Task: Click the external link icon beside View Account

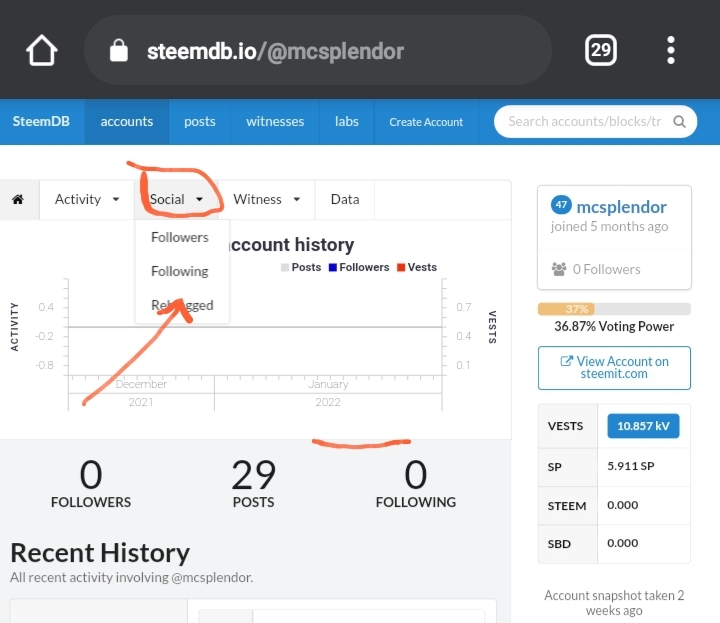Action: 567,361
